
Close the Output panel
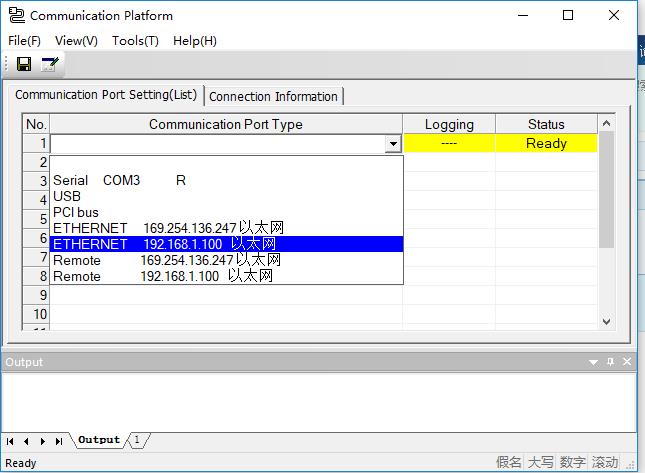click(627, 362)
